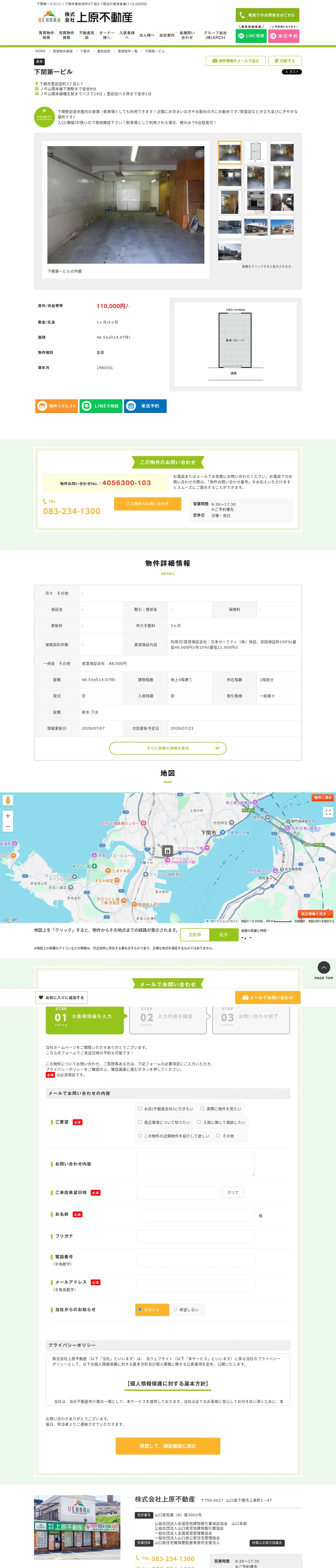Go back up with the PAGE TOP button
This screenshot has width=336, height=1568.
point(324,970)
